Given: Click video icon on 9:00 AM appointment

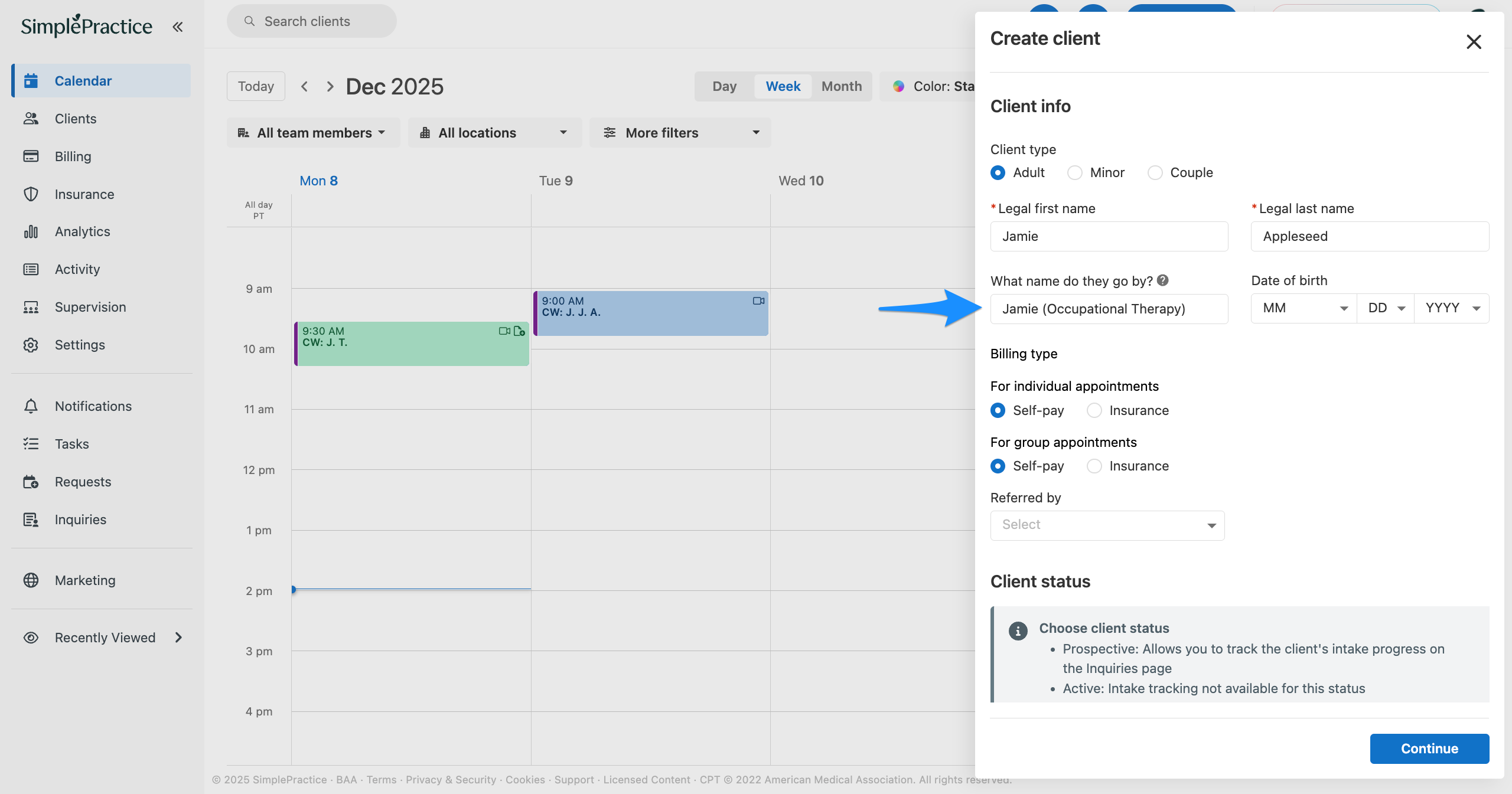Looking at the screenshot, I should (758, 301).
